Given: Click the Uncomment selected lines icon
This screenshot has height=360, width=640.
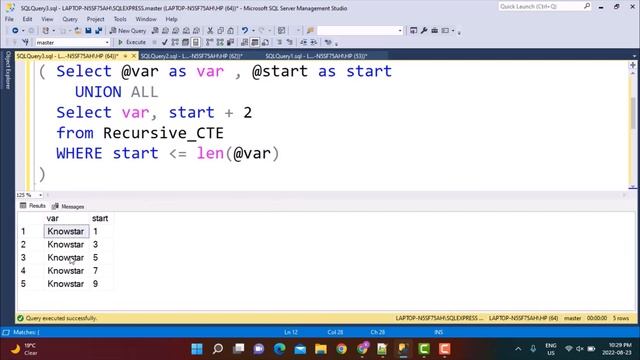Looking at the screenshot, I should pos(290,42).
